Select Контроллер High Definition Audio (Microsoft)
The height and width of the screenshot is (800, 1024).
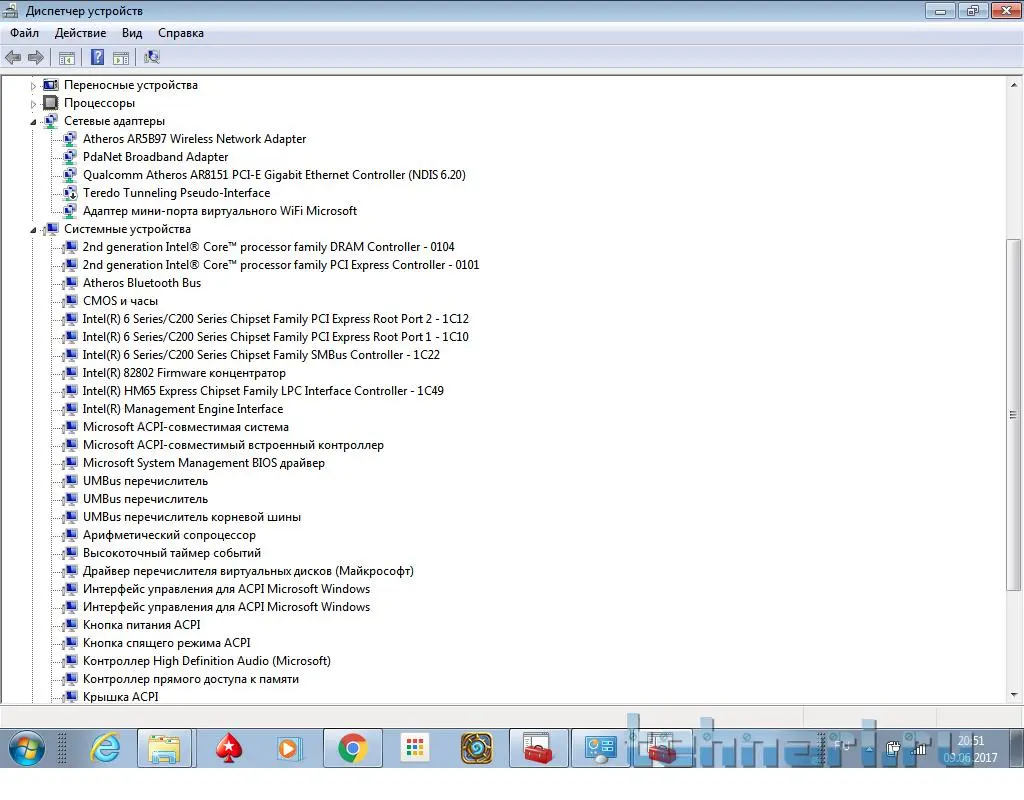coord(207,661)
